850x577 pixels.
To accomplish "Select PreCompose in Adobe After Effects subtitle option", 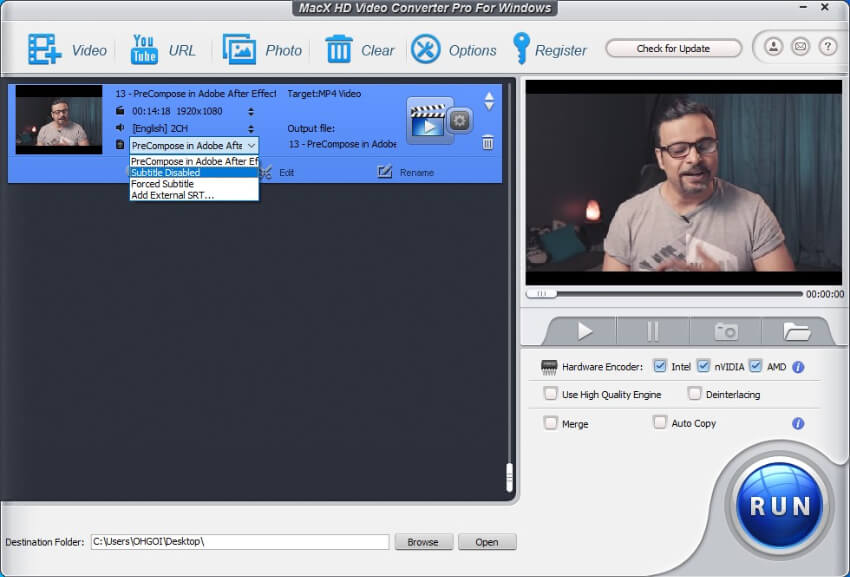I will [194, 161].
